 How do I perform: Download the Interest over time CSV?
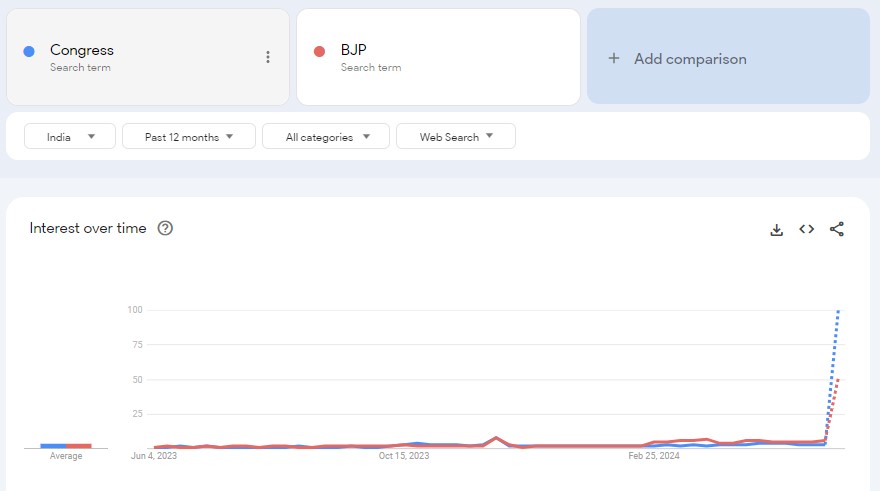pos(776,229)
